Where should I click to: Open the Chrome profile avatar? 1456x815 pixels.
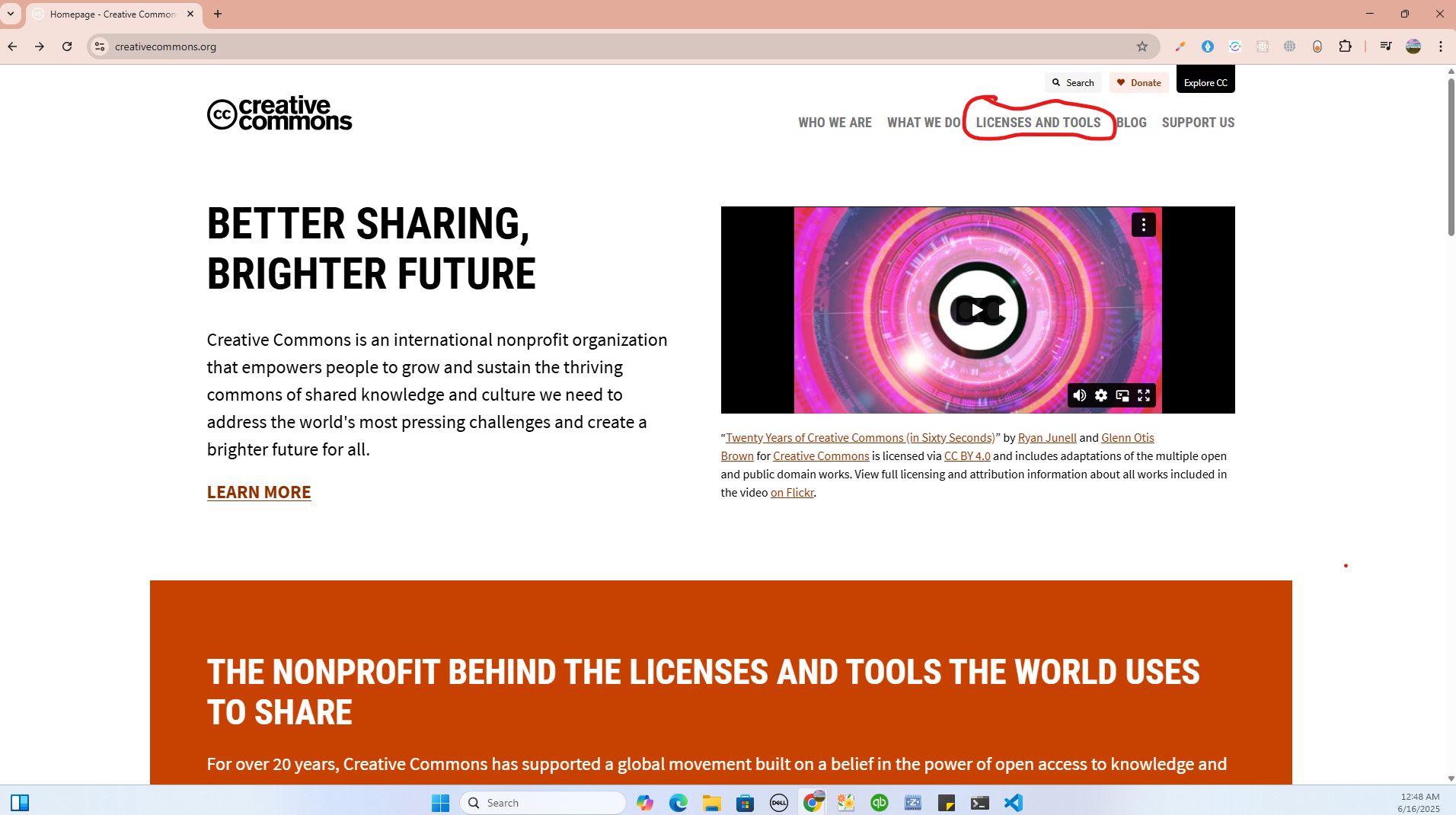[1413, 46]
